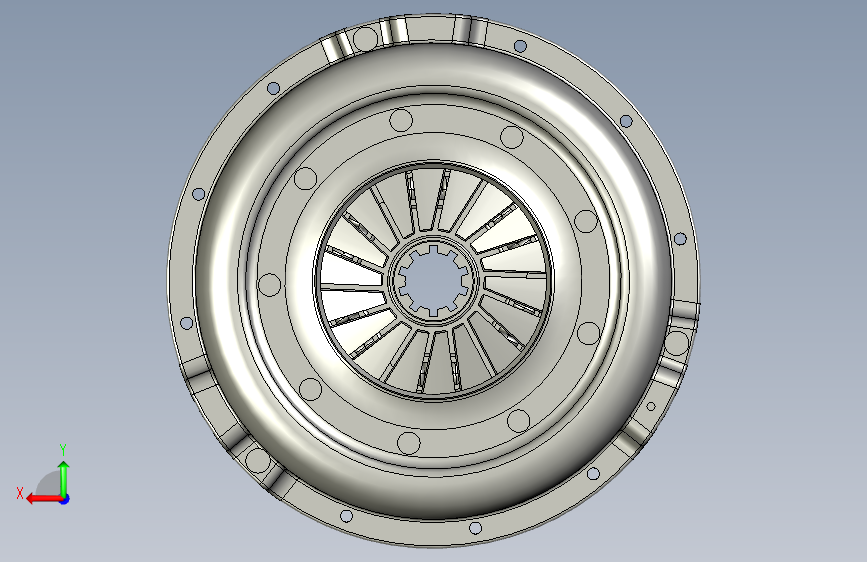Screen dimensions: 867x562
Task: Select the splined hub bore at the model center
Action: tap(434, 281)
